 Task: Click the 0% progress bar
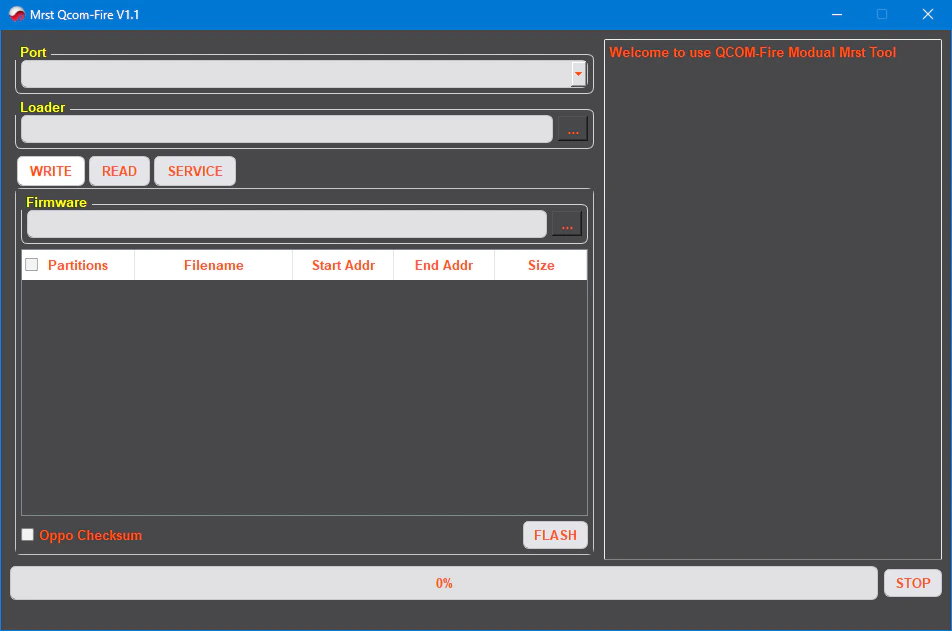(444, 583)
